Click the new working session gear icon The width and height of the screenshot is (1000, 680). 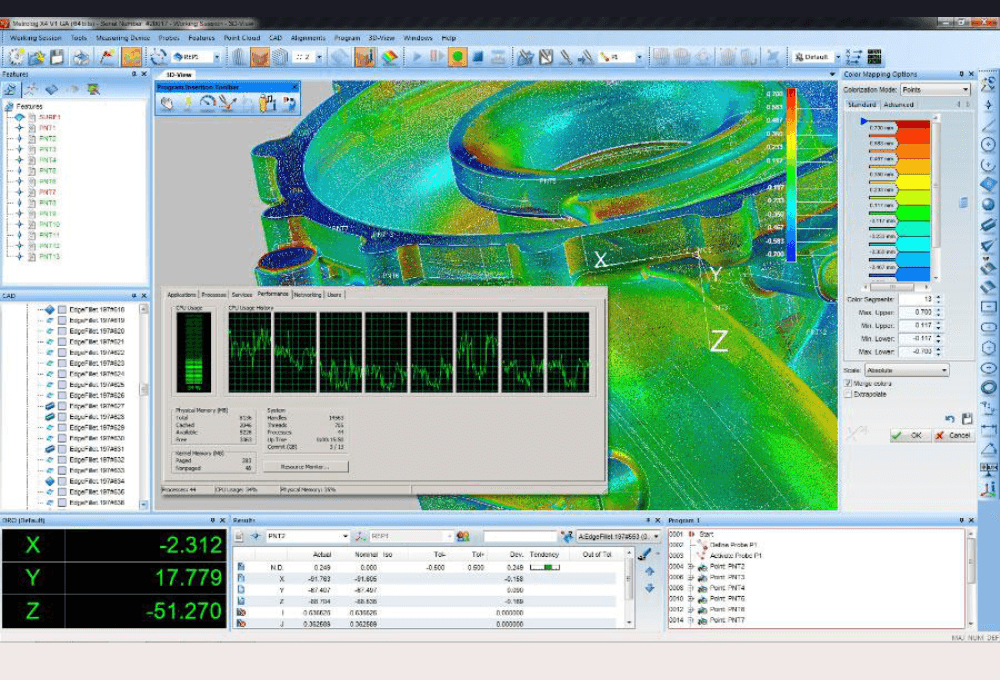15,57
